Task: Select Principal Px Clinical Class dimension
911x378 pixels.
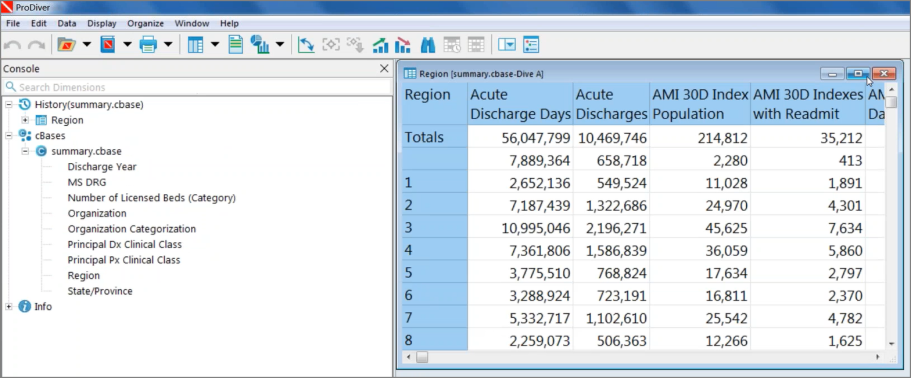Action: click(x=124, y=260)
